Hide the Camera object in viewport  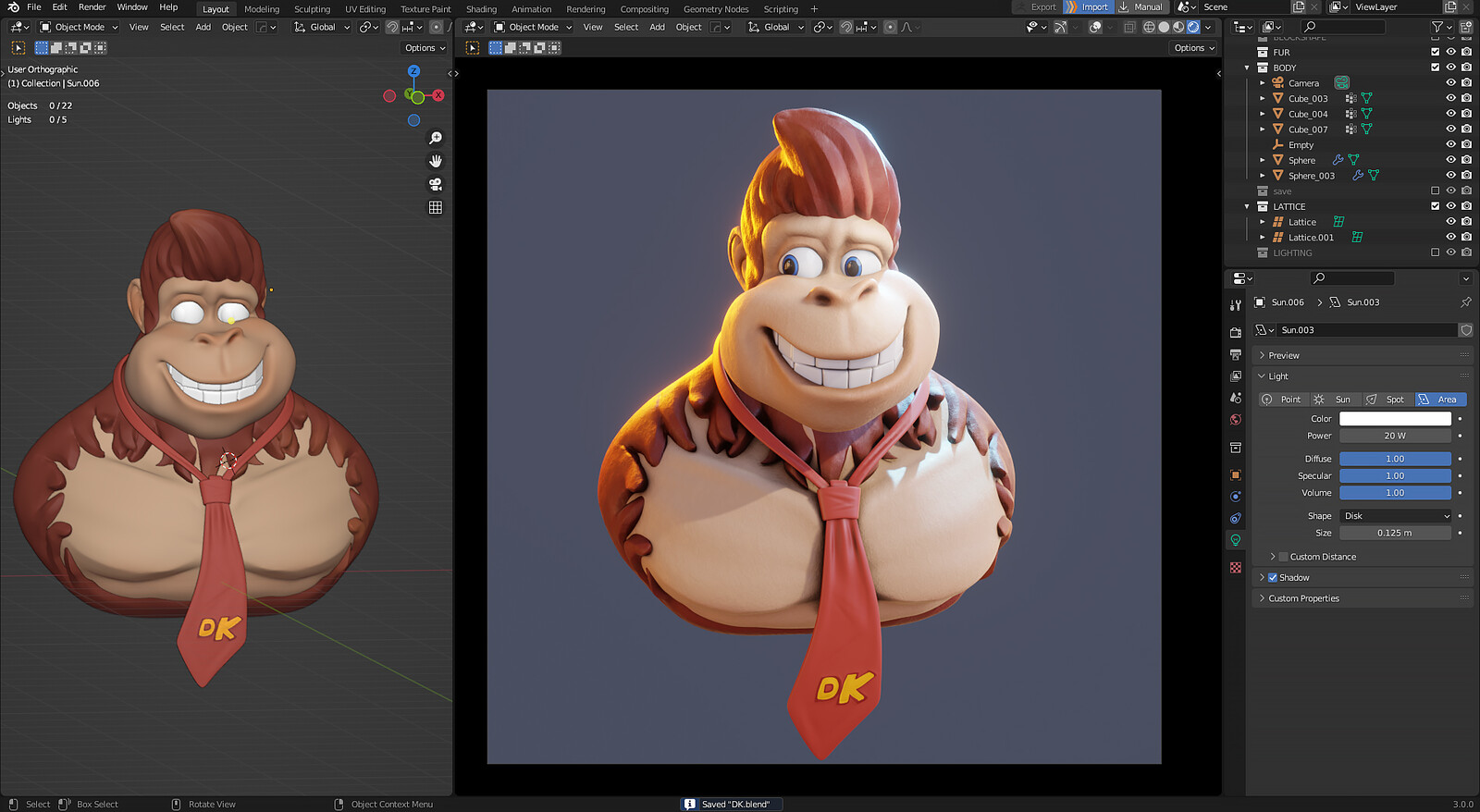pos(1450,83)
